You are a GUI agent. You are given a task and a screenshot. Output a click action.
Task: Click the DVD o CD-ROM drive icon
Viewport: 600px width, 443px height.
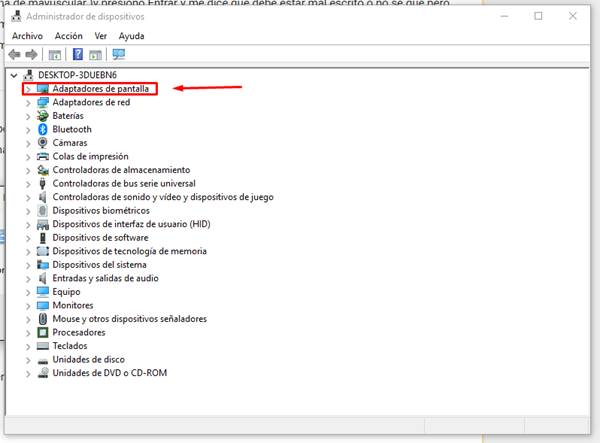43,373
